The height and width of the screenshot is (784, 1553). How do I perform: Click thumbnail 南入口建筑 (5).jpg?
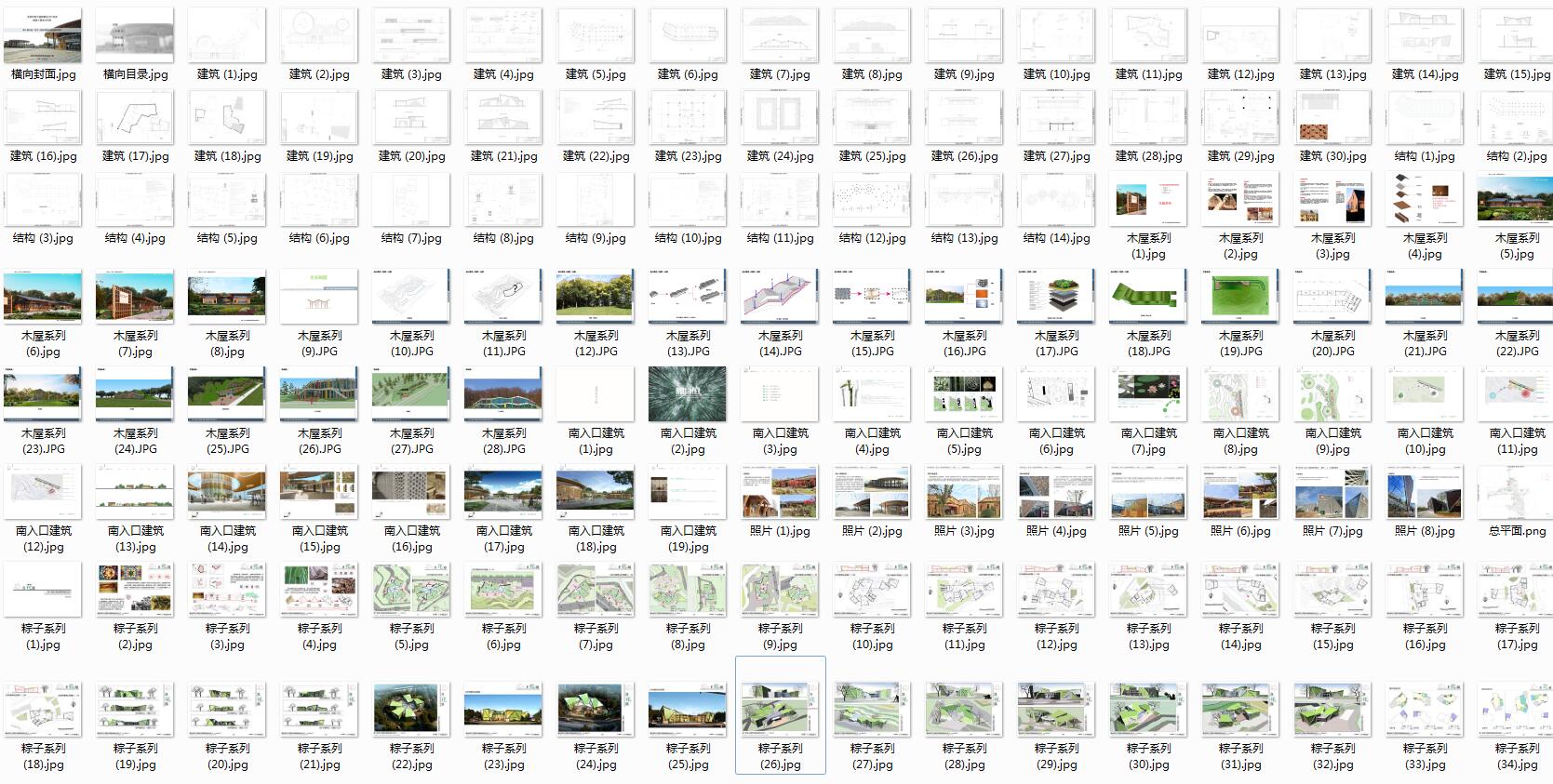pyautogui.click(x=964, y=395)
